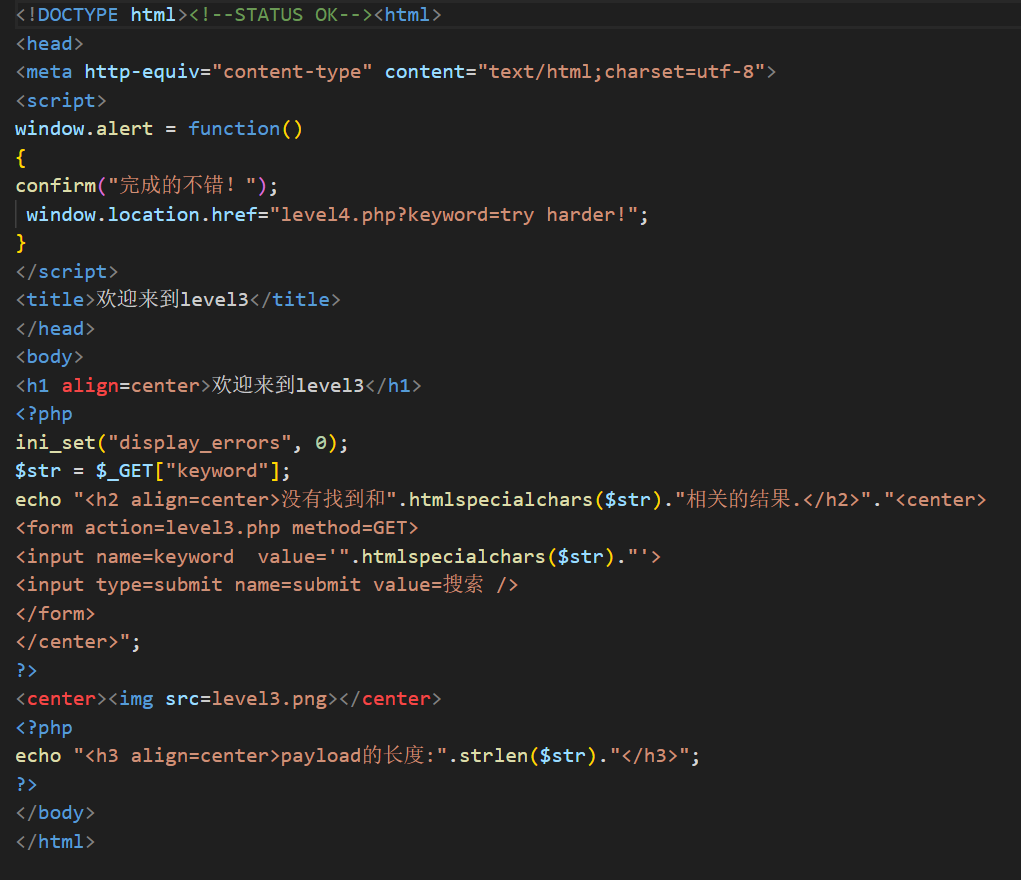Click the STATUS OK comment
The width and height of the screenshot is (1021, 880).
(281, 14)
